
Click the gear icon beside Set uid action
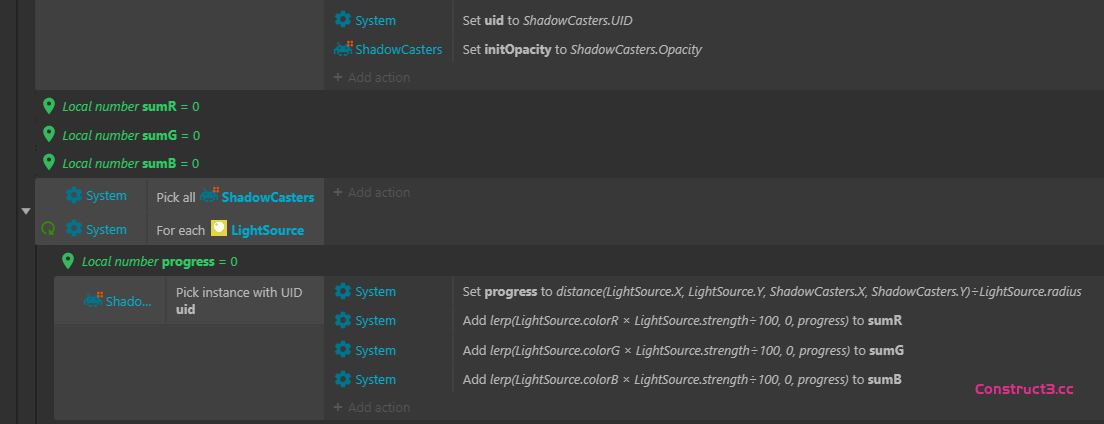[343, 20]
